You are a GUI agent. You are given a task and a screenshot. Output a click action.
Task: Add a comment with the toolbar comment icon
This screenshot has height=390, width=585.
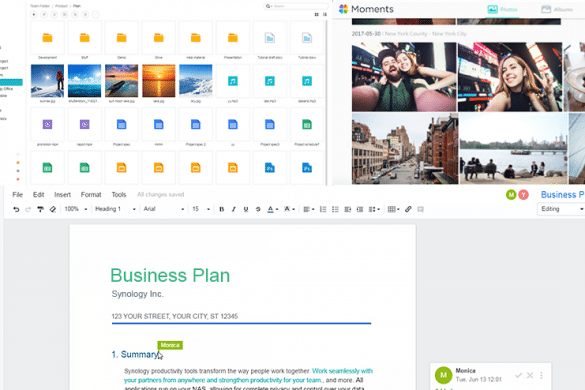pos(420,209)
